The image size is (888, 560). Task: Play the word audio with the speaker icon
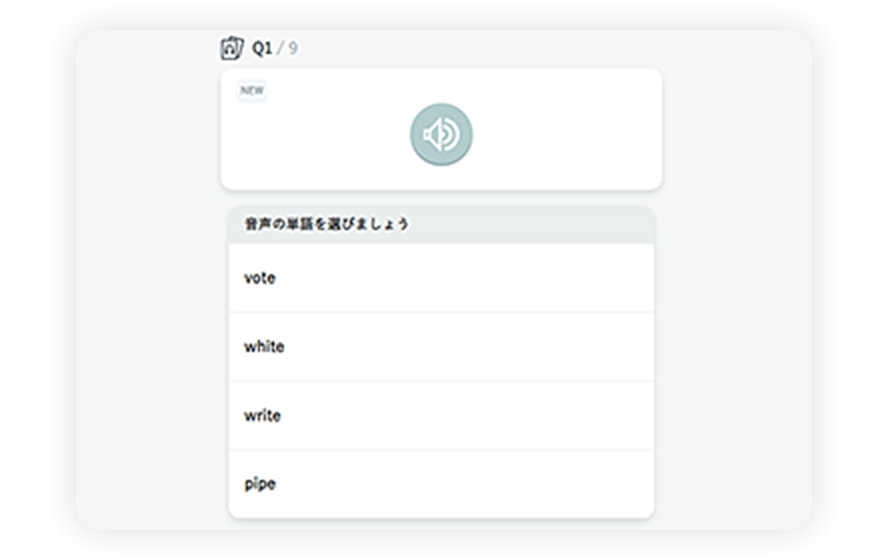coord(441,135)
